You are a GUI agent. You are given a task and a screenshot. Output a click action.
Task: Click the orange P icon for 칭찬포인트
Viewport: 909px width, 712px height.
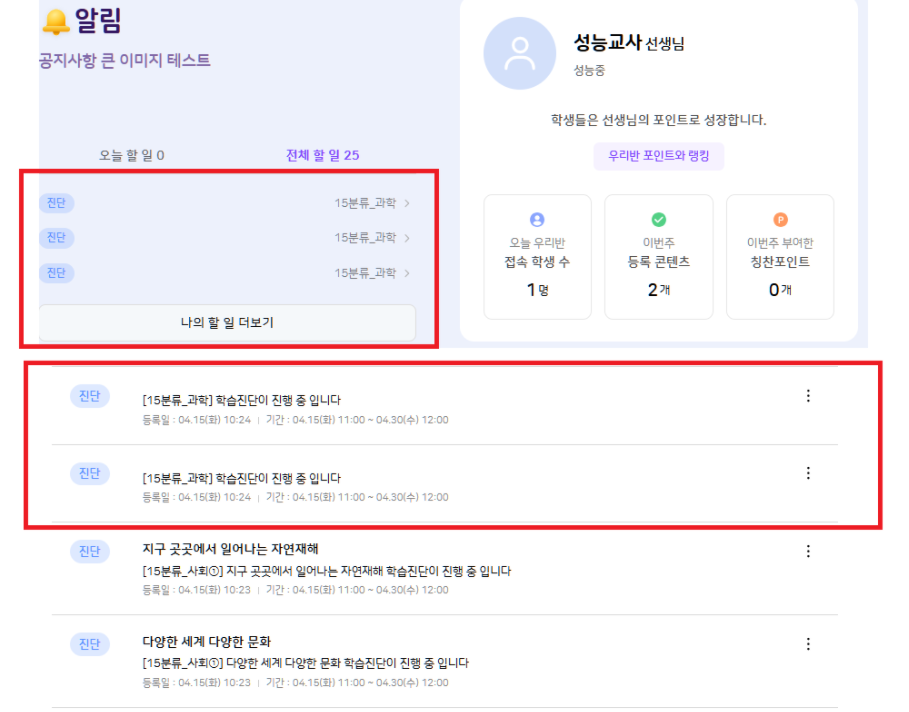click(x=780, y=220)
